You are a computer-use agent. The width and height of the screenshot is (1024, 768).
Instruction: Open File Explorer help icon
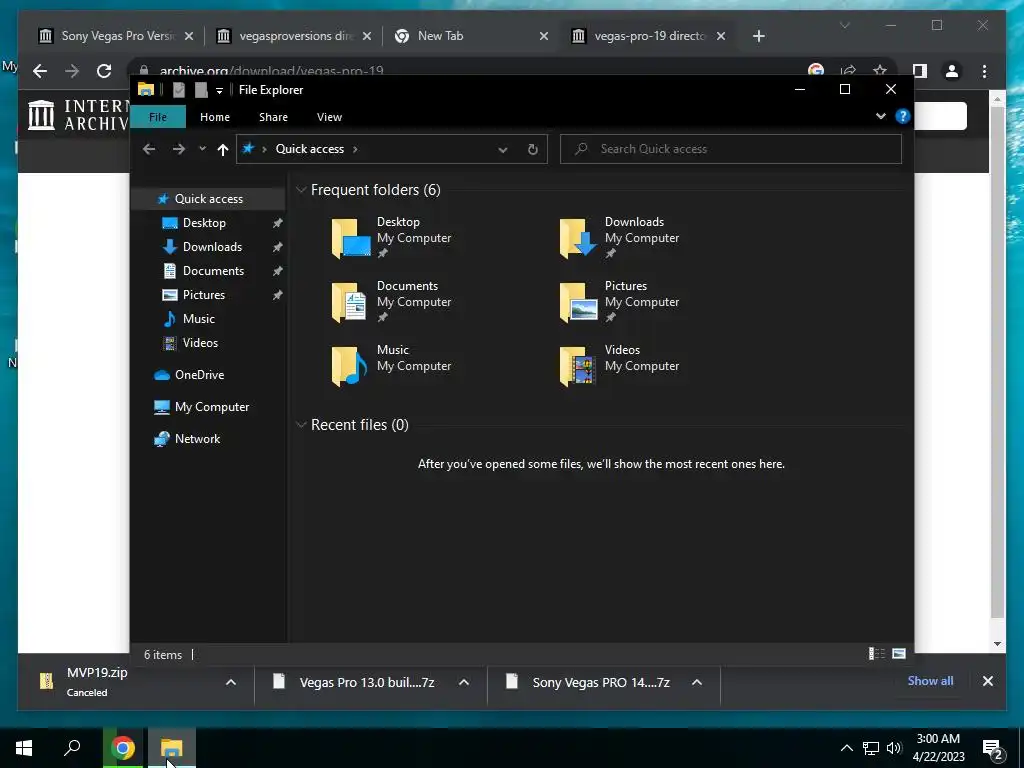[903, 116]
